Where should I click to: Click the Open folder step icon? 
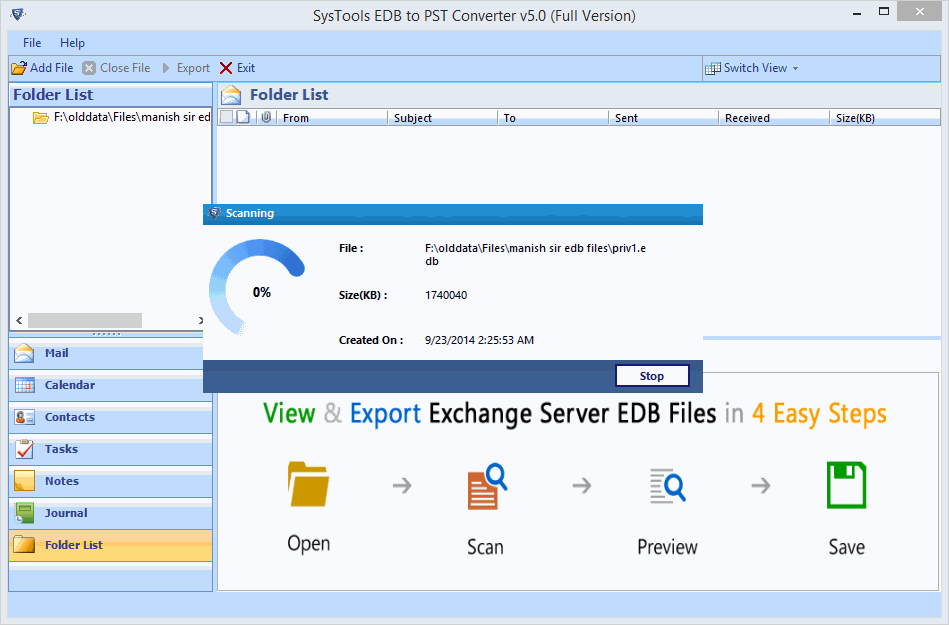(308, 484)
